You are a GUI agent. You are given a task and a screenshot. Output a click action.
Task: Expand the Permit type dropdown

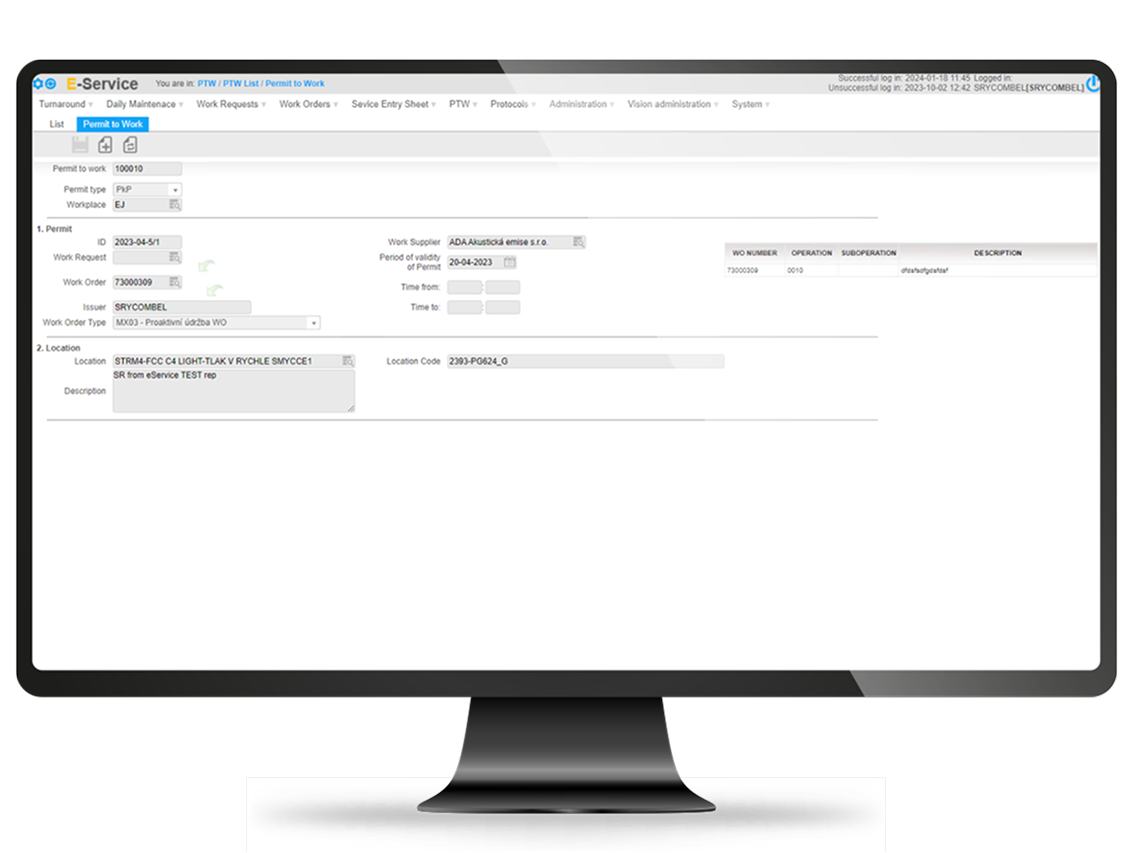175,189
